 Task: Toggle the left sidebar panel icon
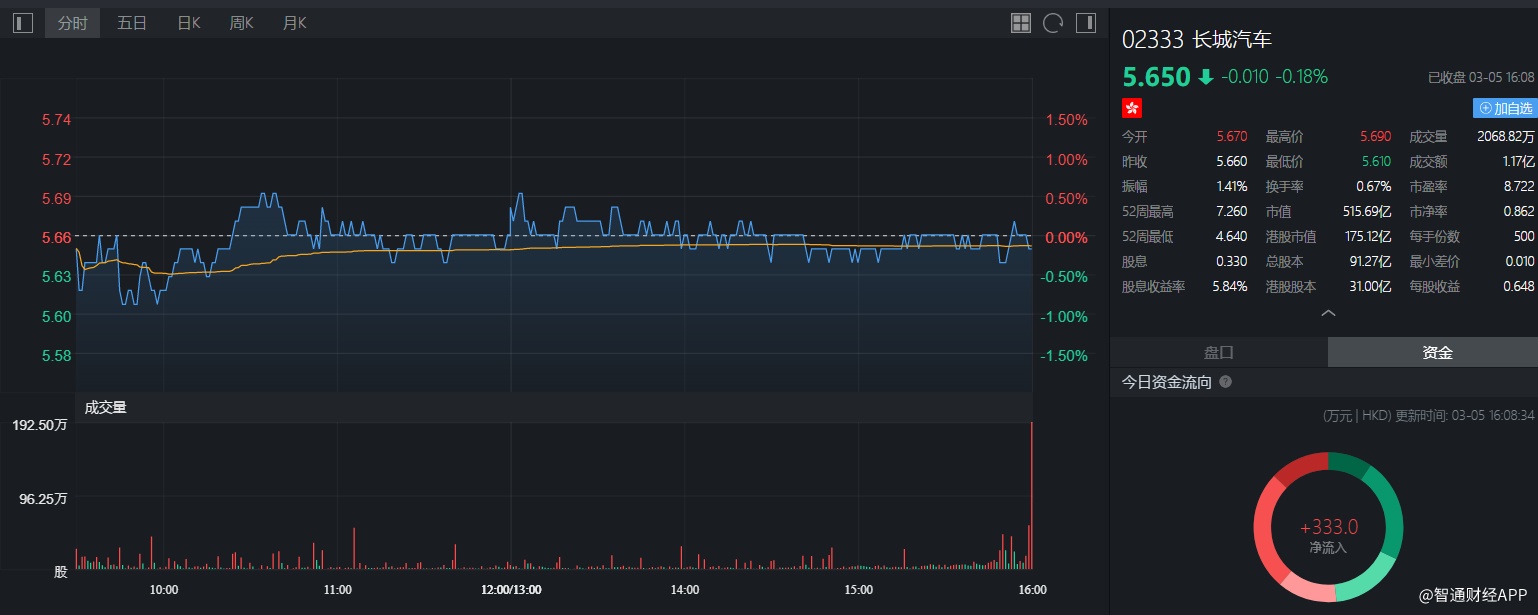(23, 23)
